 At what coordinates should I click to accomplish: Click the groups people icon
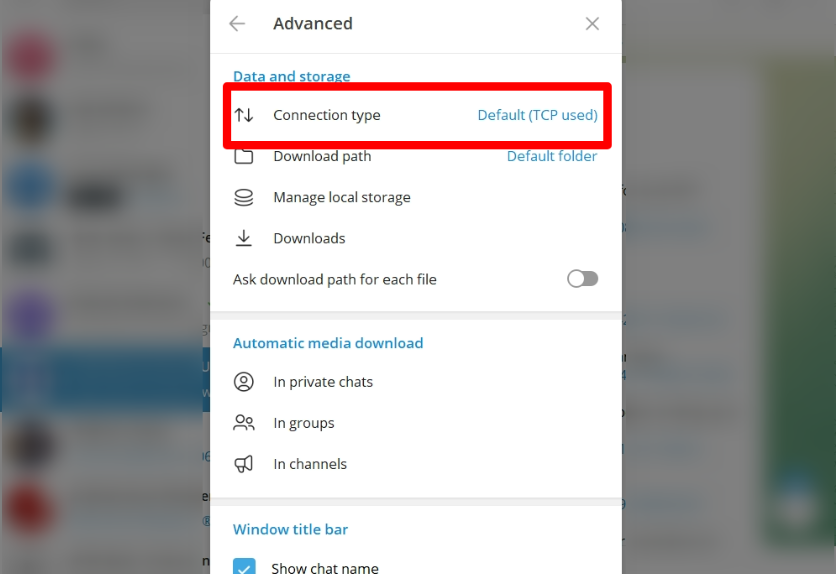point(244,423)
